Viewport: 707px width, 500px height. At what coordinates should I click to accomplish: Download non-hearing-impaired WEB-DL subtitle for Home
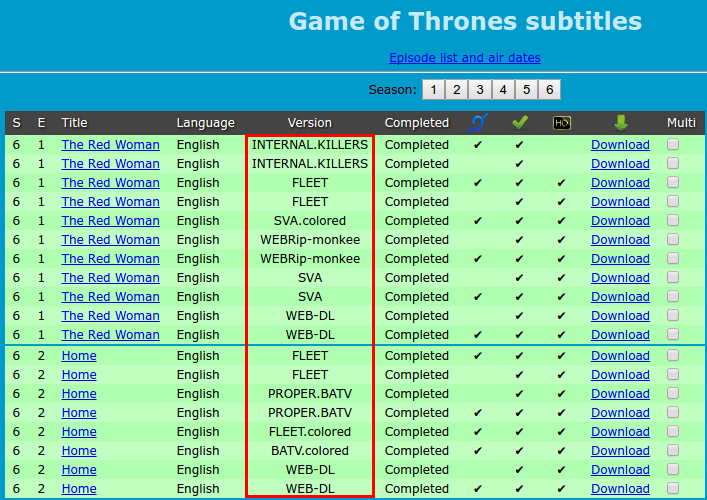point(620,470)
